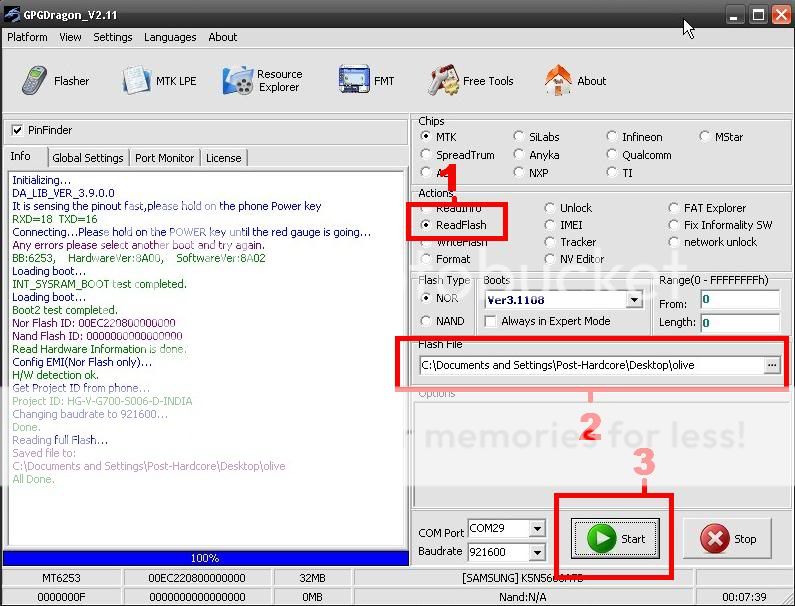Open the COM Port dropdown
795x606 pixels.
coord(537,529)
